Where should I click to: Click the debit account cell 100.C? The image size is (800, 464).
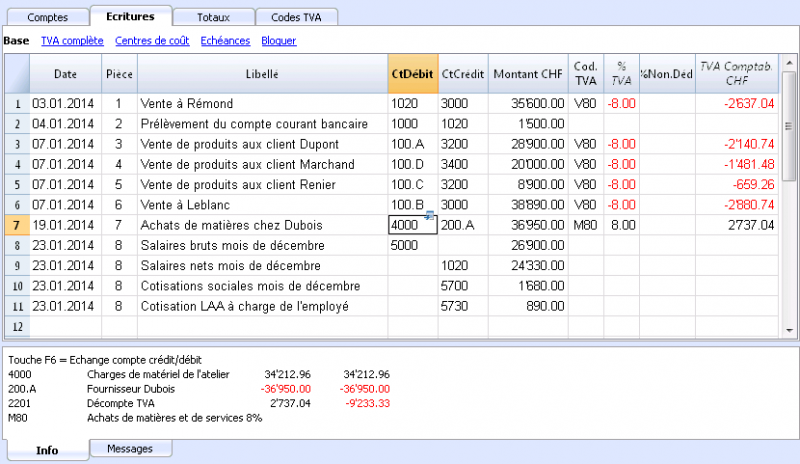[x=413, y=185]
